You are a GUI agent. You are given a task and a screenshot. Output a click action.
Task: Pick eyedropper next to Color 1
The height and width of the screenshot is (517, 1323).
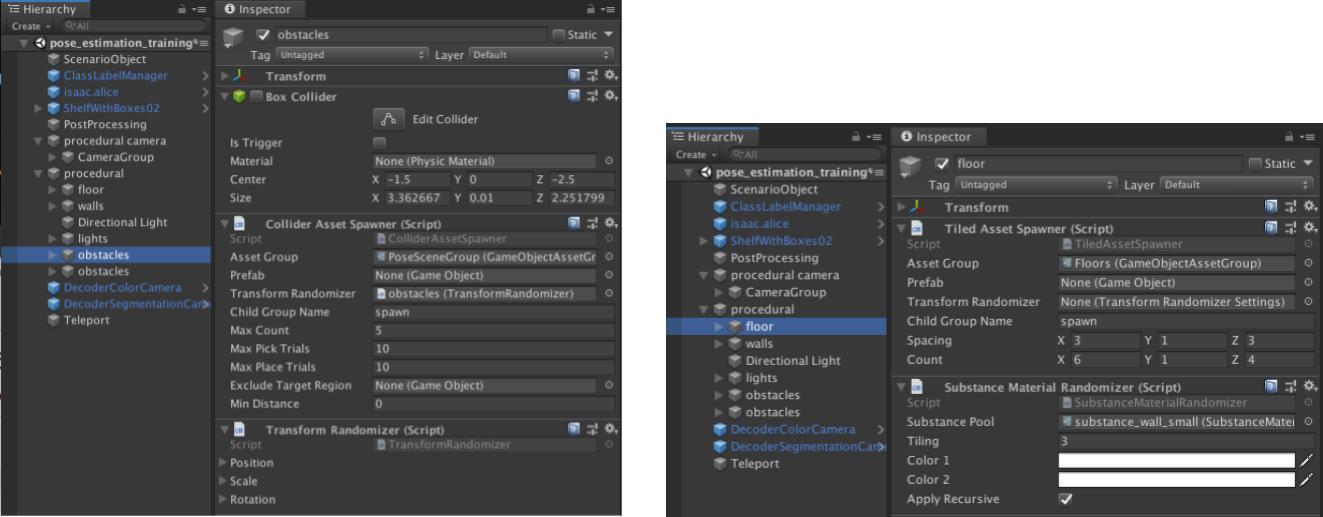pos(1308,461)
